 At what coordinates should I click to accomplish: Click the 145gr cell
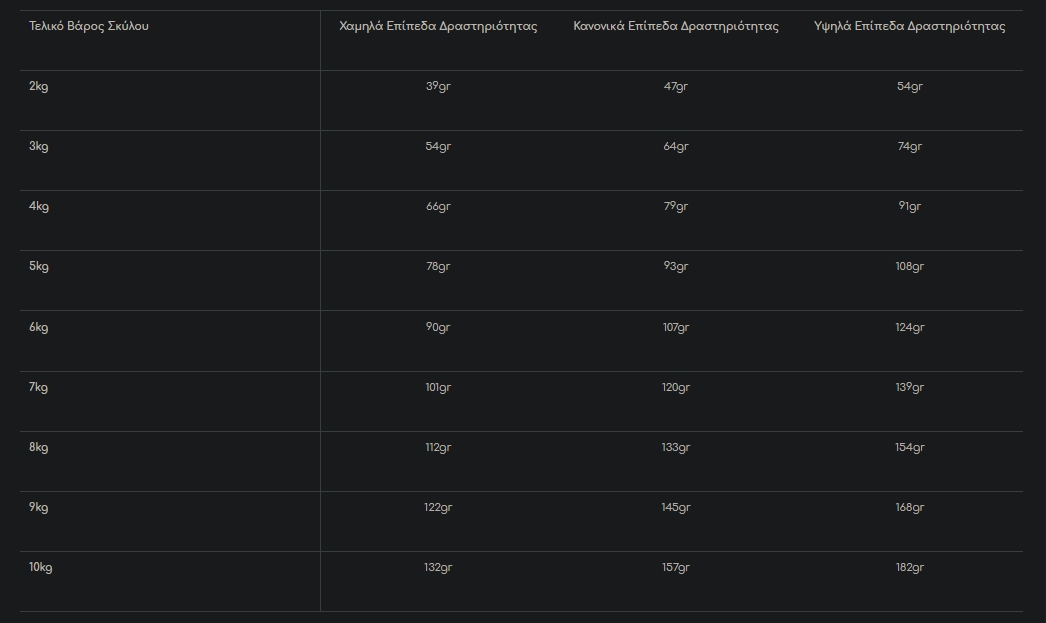pyautogui.click(x=676, y=508)
